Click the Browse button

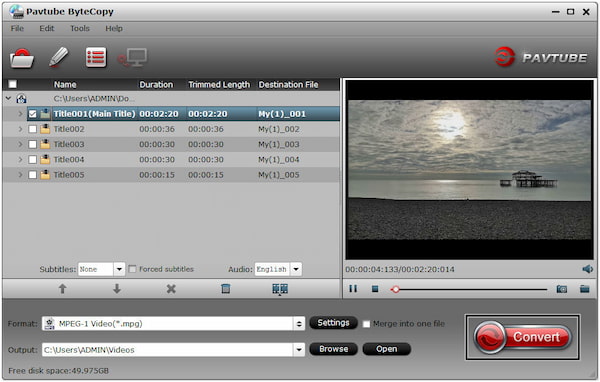tap(333, 349)
